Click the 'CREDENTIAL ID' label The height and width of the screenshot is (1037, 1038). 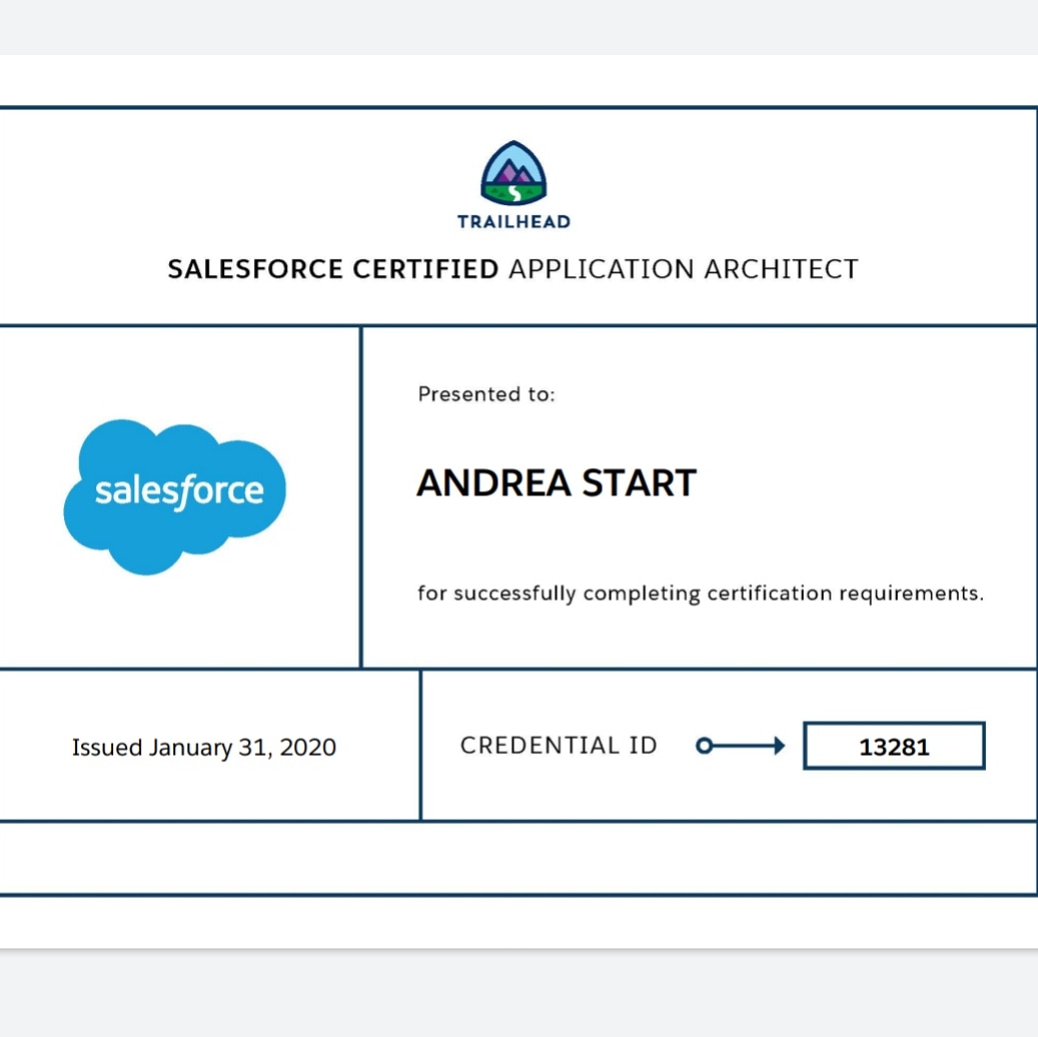pos(559,745)
